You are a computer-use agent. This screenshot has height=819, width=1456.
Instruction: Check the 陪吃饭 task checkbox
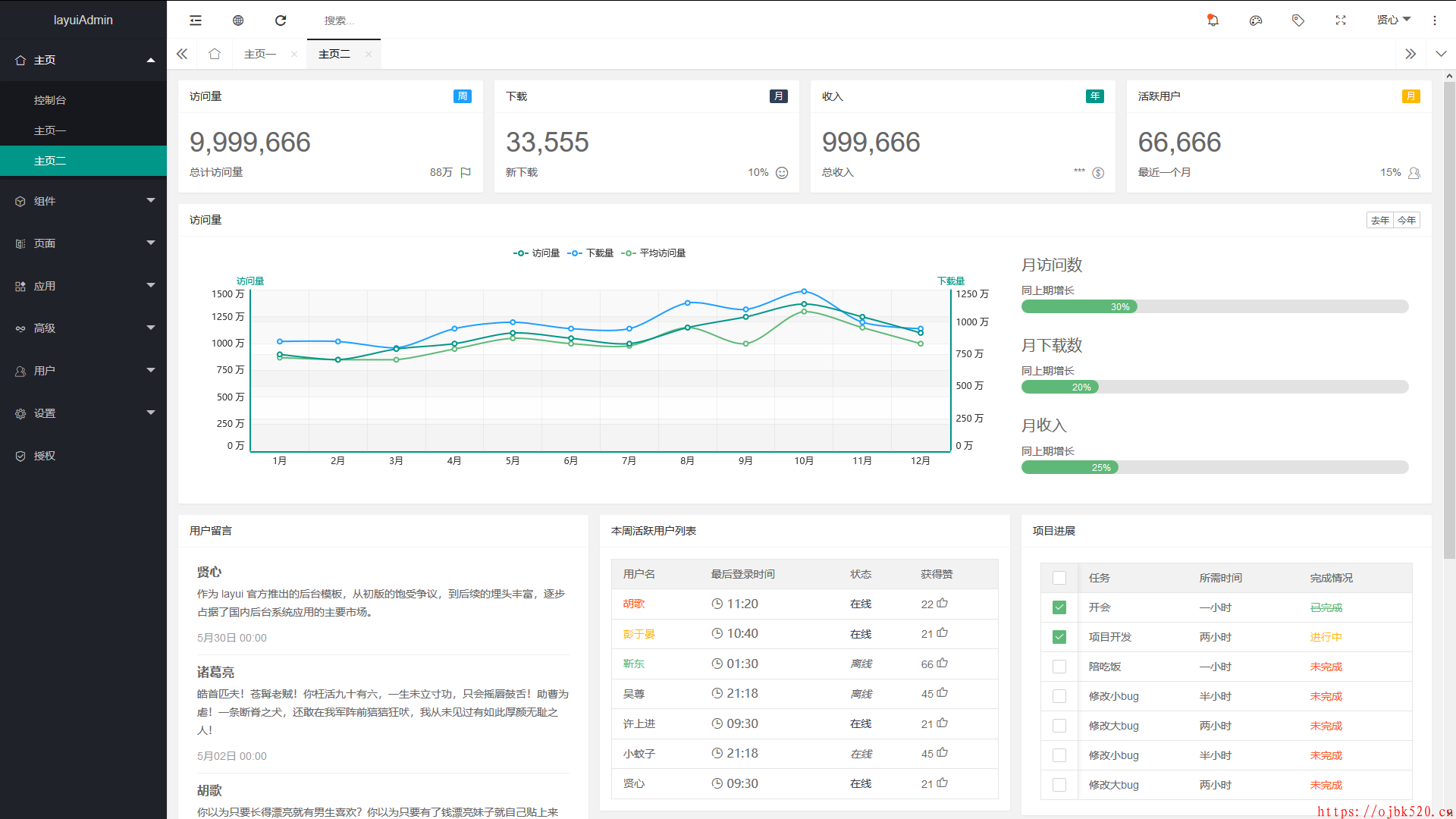click(1059, 667)
